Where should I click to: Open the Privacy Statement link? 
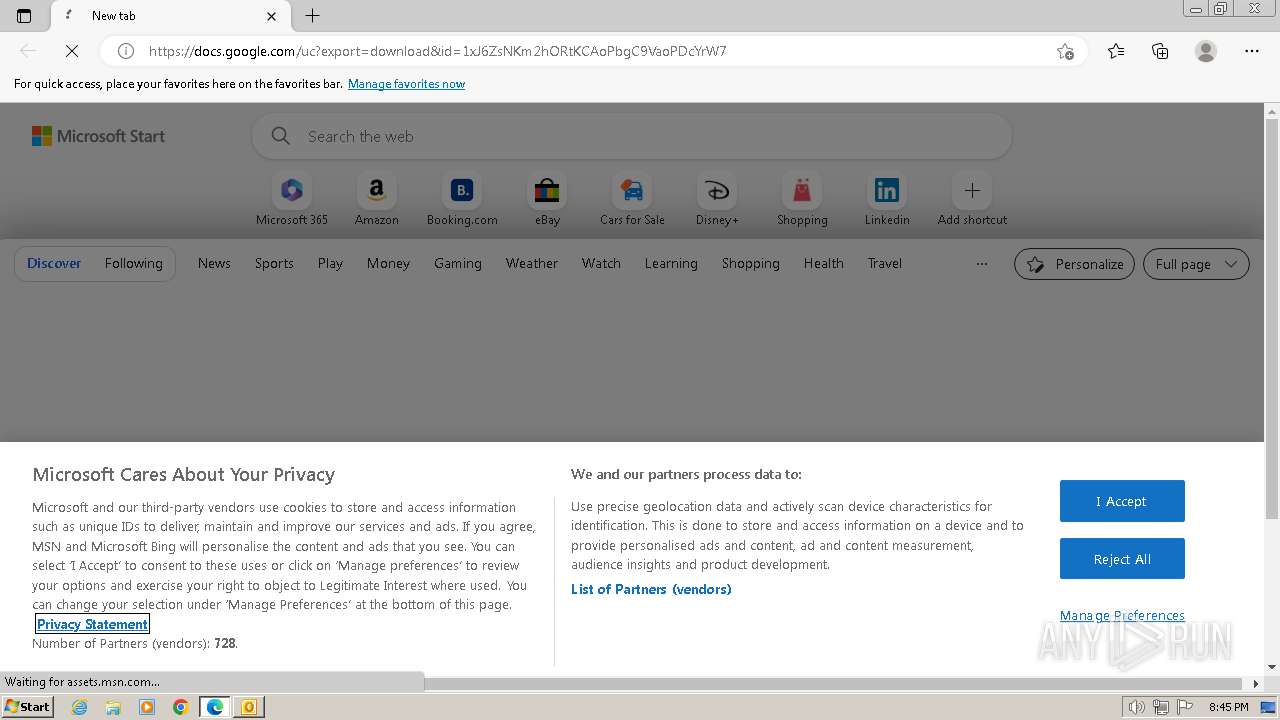click(92, 624)
